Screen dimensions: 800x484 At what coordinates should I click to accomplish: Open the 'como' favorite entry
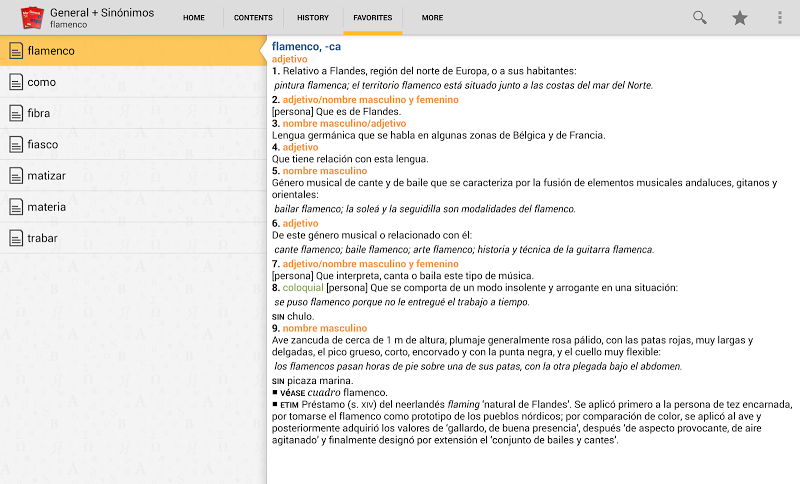(133, 82)
